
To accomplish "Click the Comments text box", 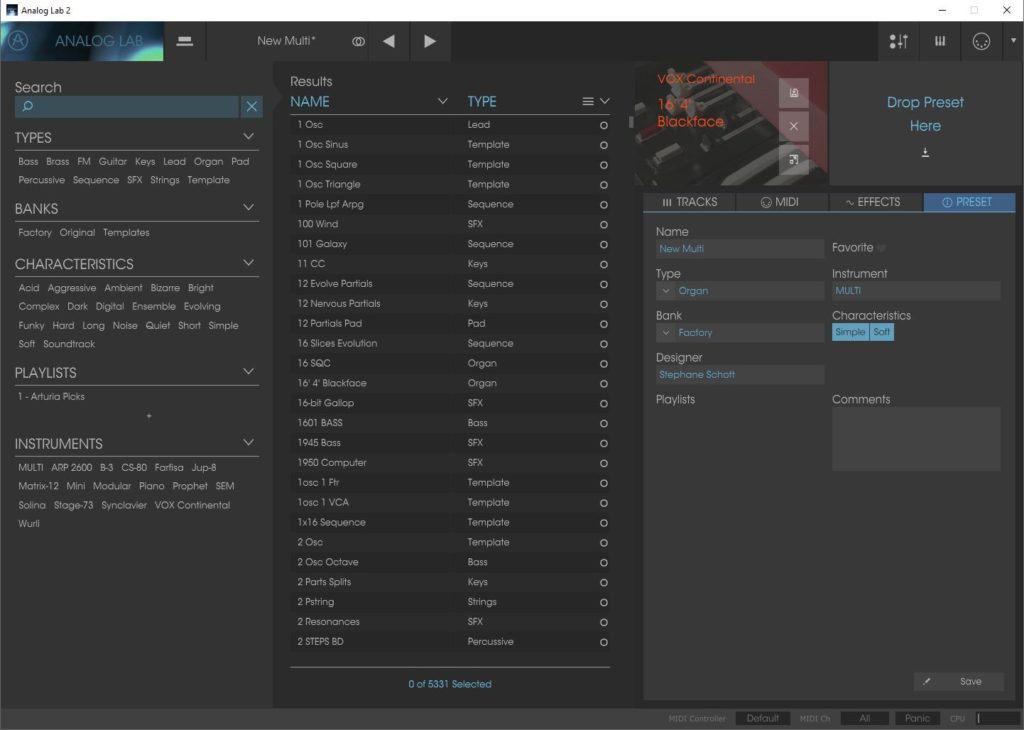I will coord(916,438).
